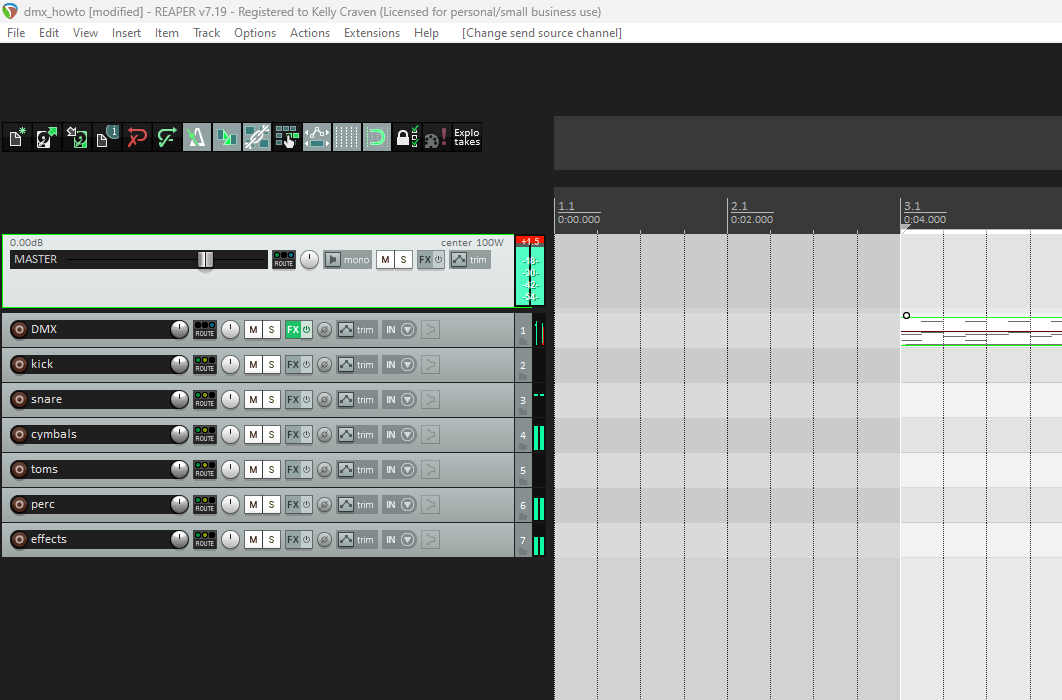Record-arm the effects track
1062x700 pixels.
[x=20, y=540]
